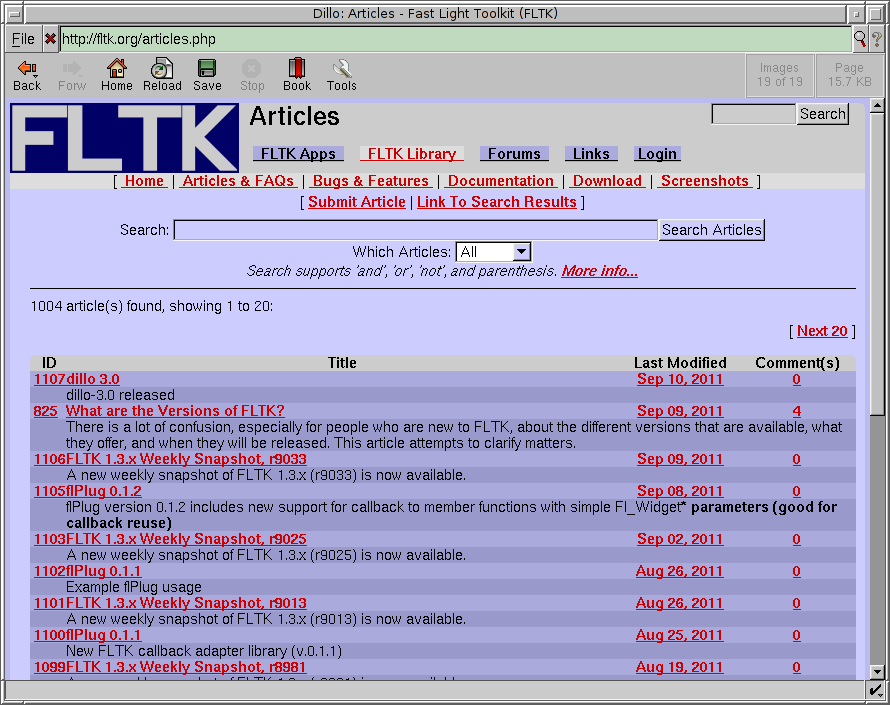
Task: Open the FLTK Library tab
Action: click(412, 154)
